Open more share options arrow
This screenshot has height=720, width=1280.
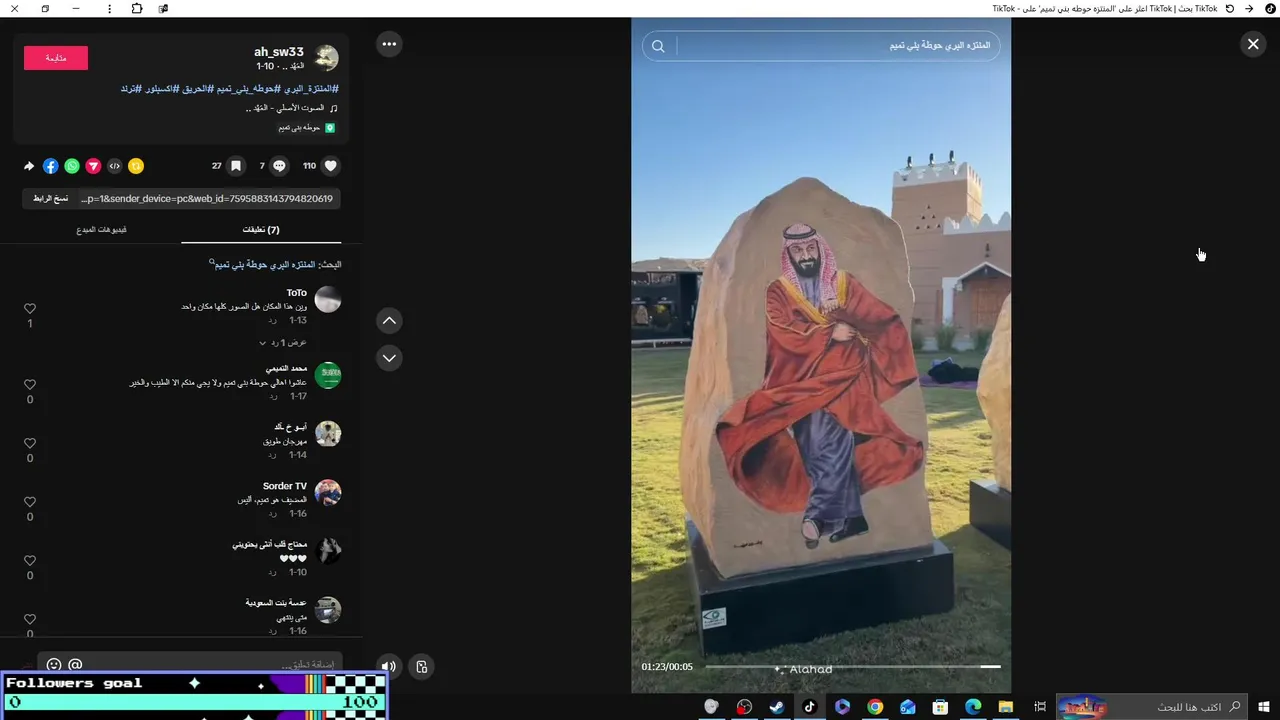(x=29, y=166)
